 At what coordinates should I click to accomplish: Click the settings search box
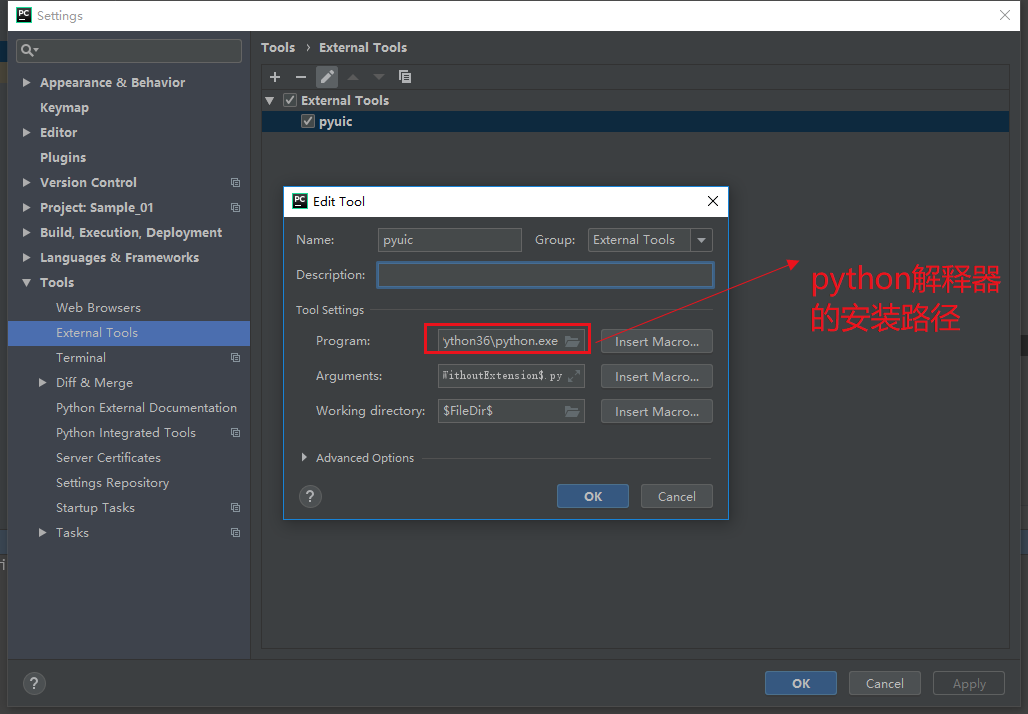[x=128, y=50]
